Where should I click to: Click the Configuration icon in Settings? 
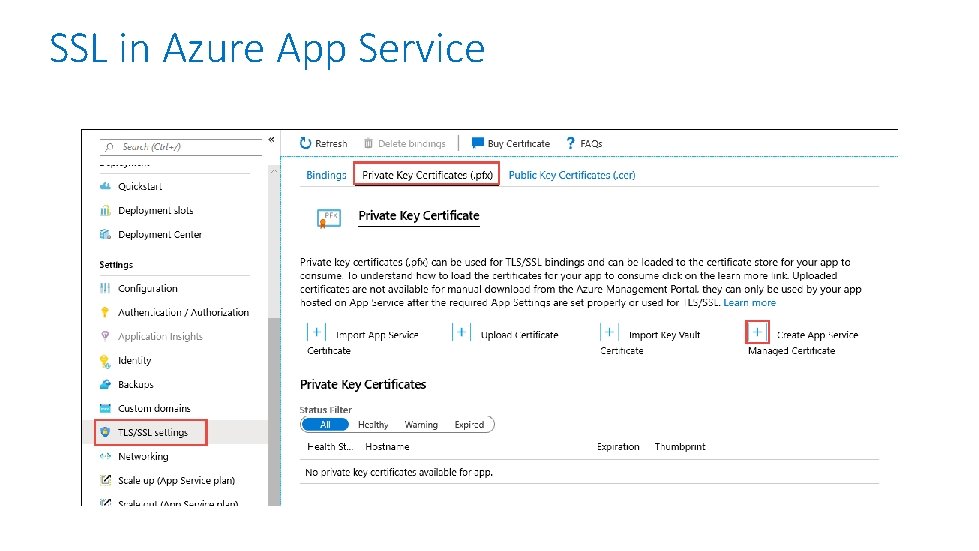(106, 288)
